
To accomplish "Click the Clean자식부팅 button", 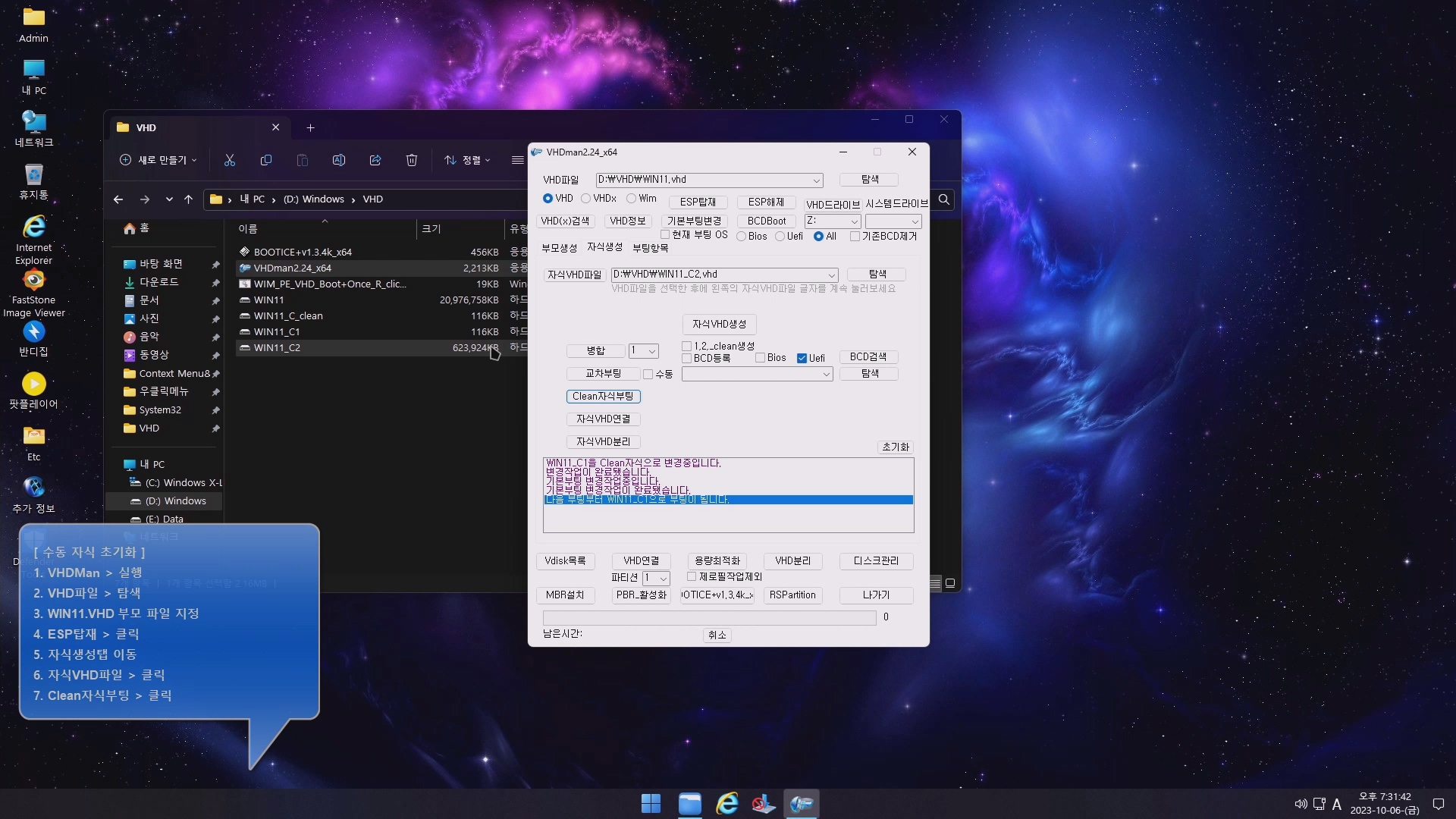I will 603,397.
